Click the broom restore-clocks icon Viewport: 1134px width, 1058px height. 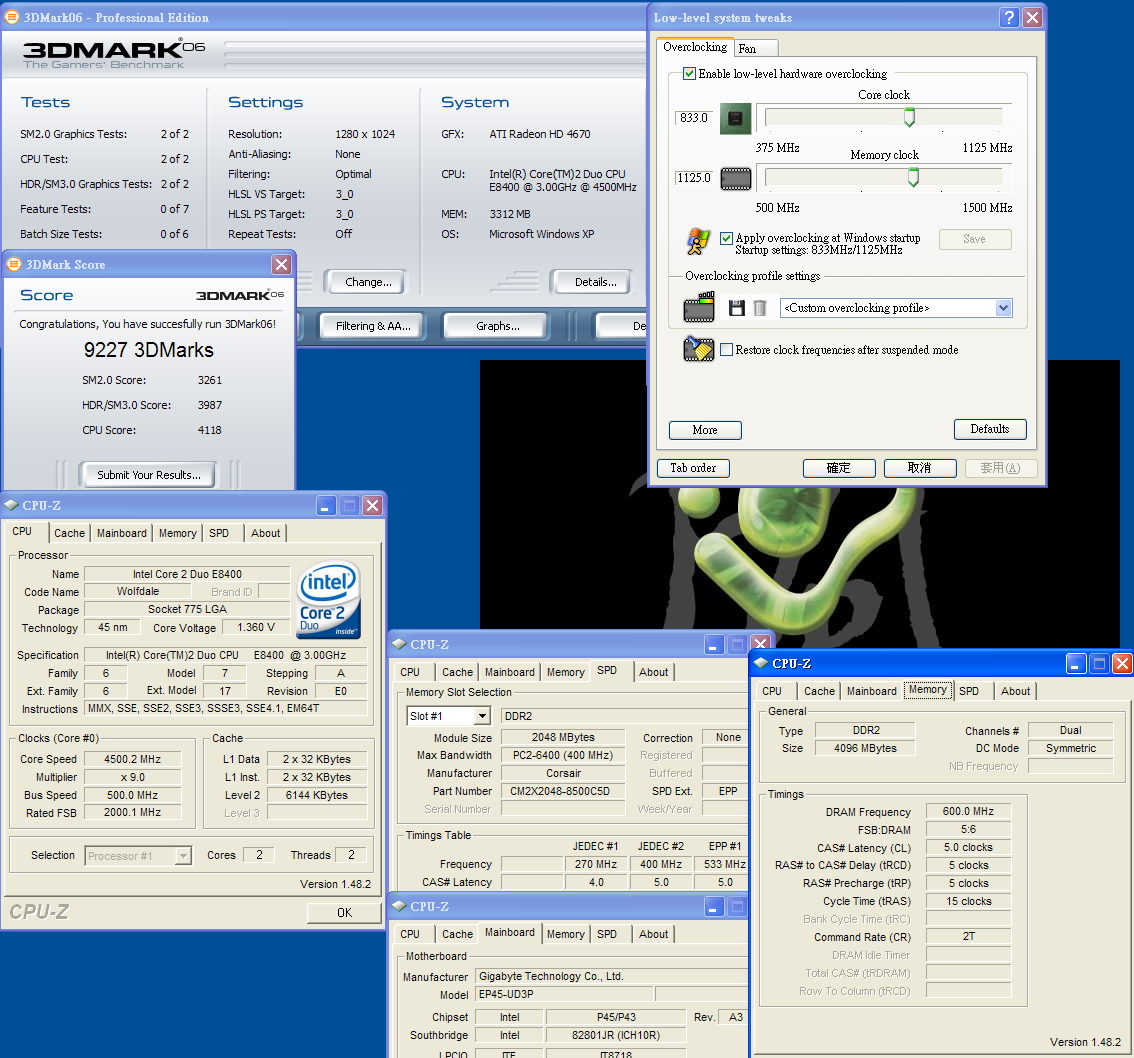pyautogui.click(x=698, y=349)
